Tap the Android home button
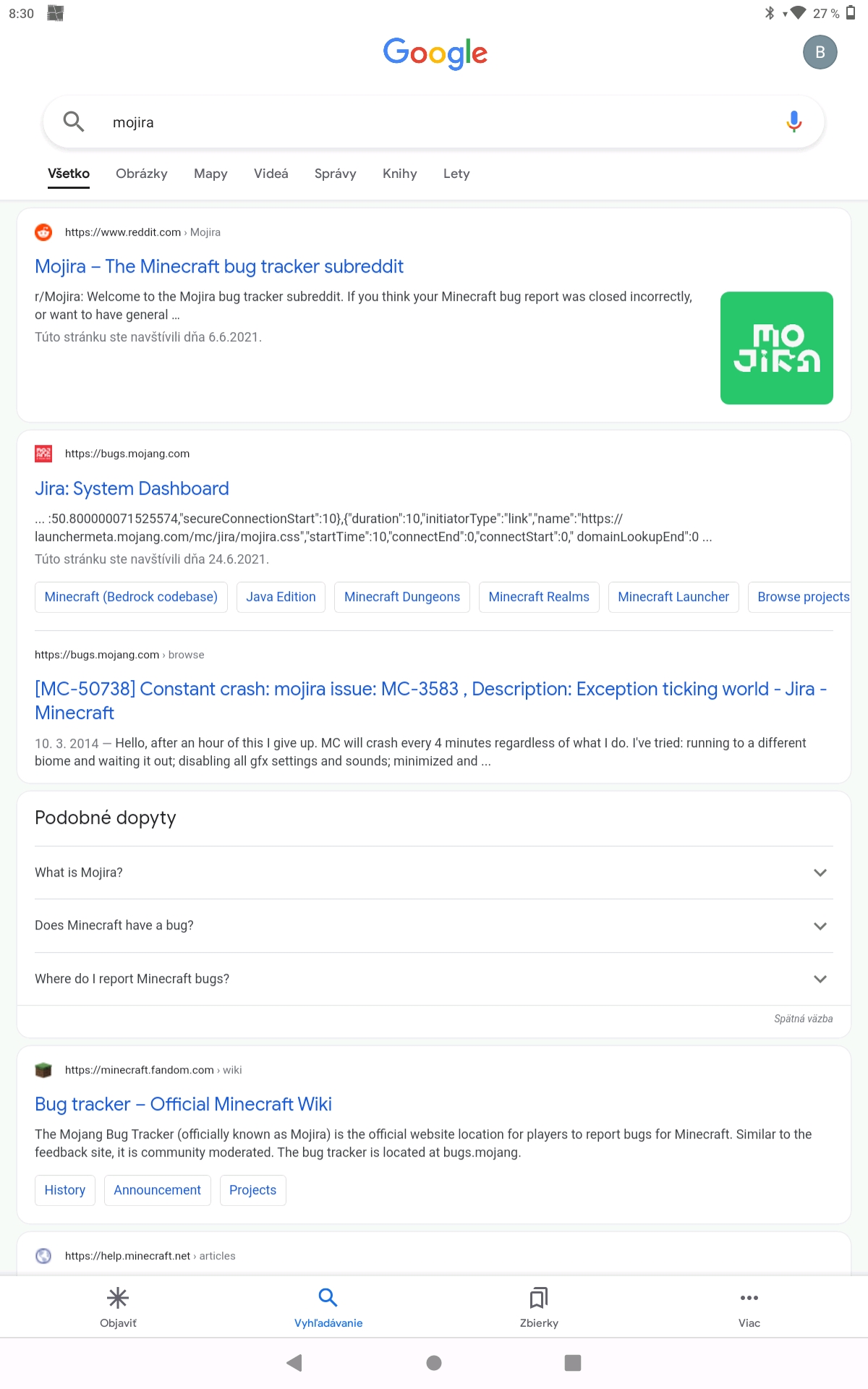 434,1363
